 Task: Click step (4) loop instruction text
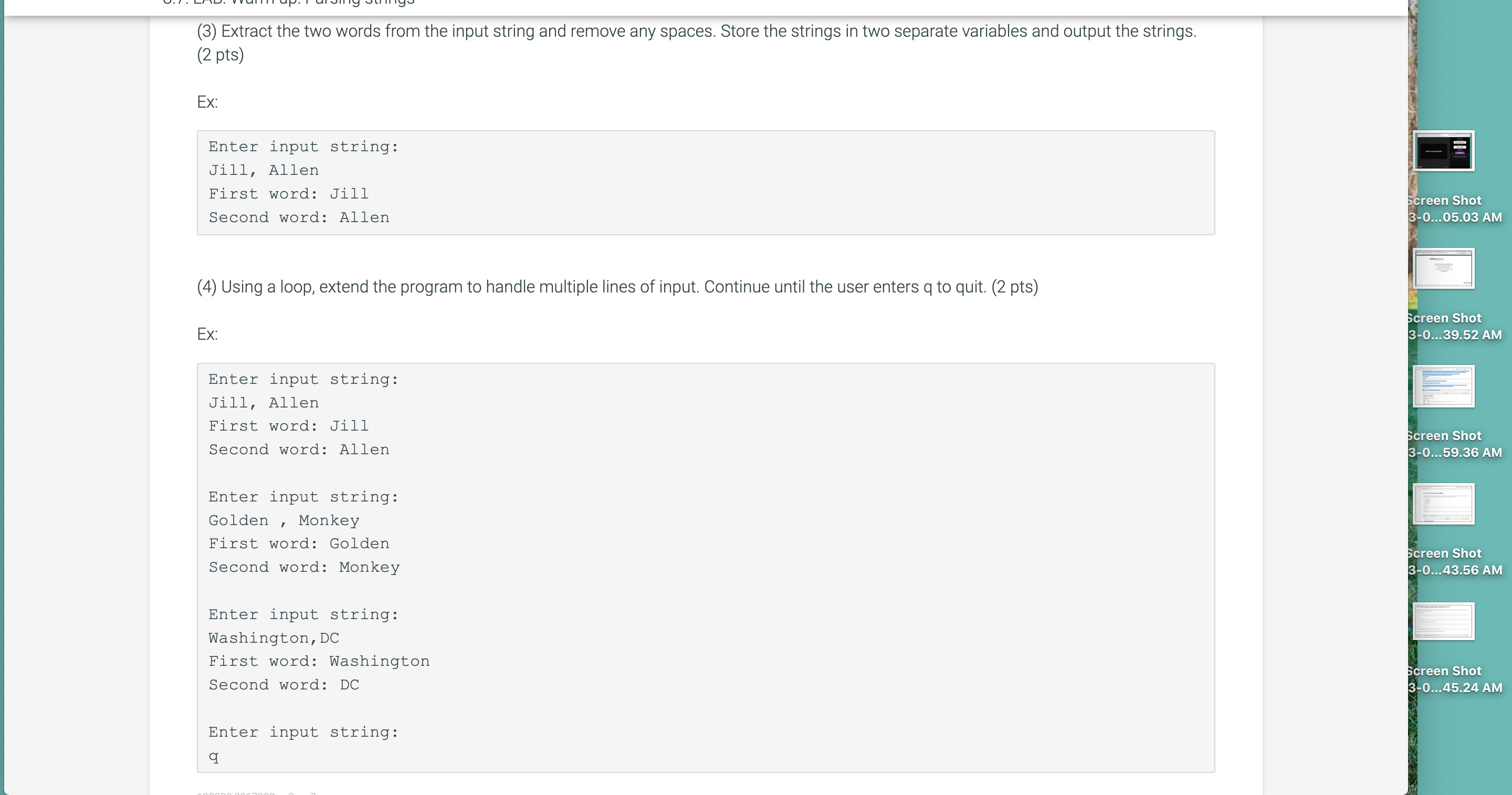click(616, 287)
